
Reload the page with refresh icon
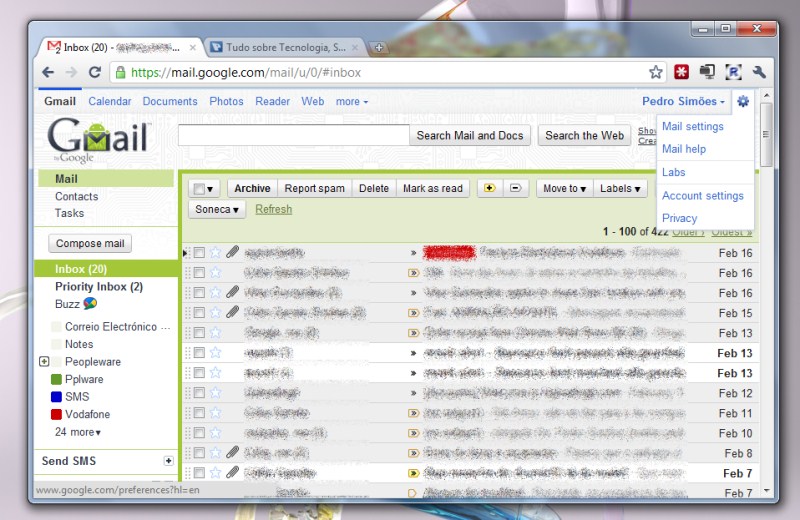point(95,72)
